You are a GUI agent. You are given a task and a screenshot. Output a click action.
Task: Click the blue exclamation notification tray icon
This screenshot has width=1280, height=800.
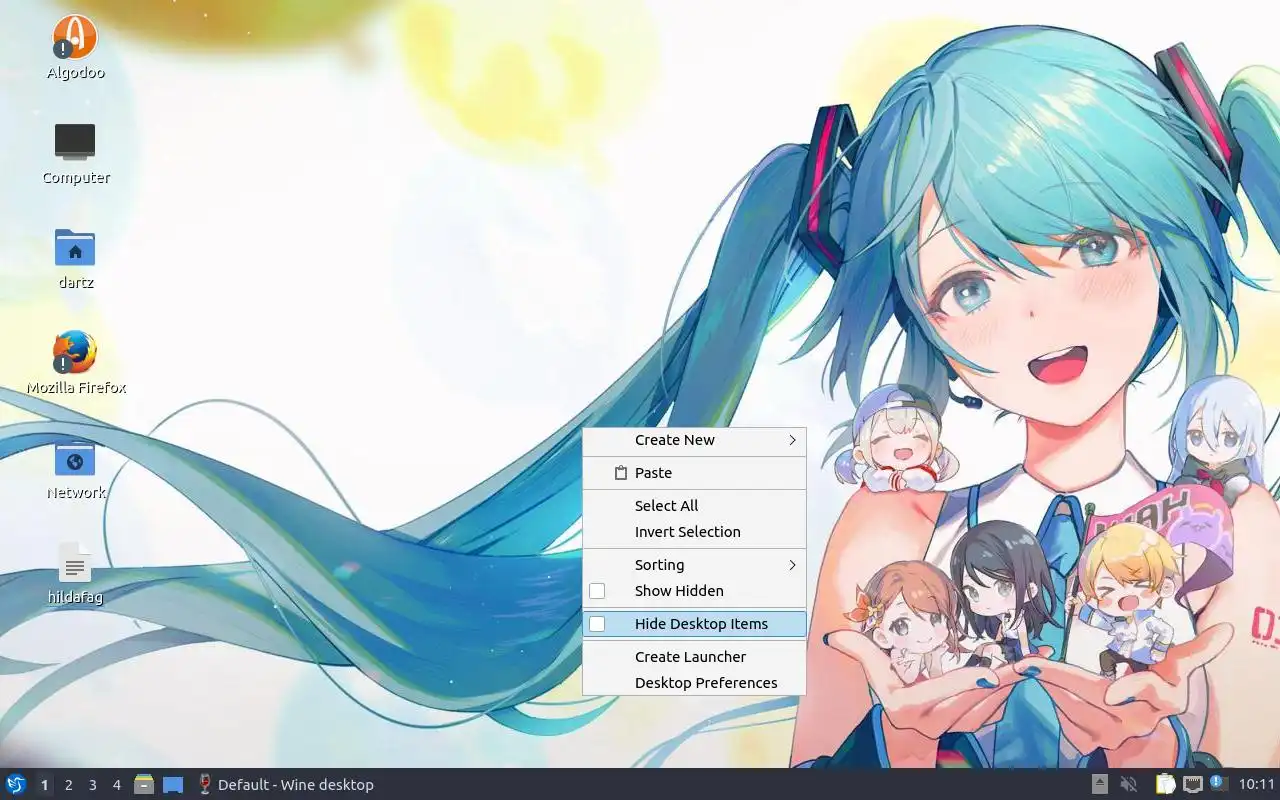click(x=1218, y=783)
